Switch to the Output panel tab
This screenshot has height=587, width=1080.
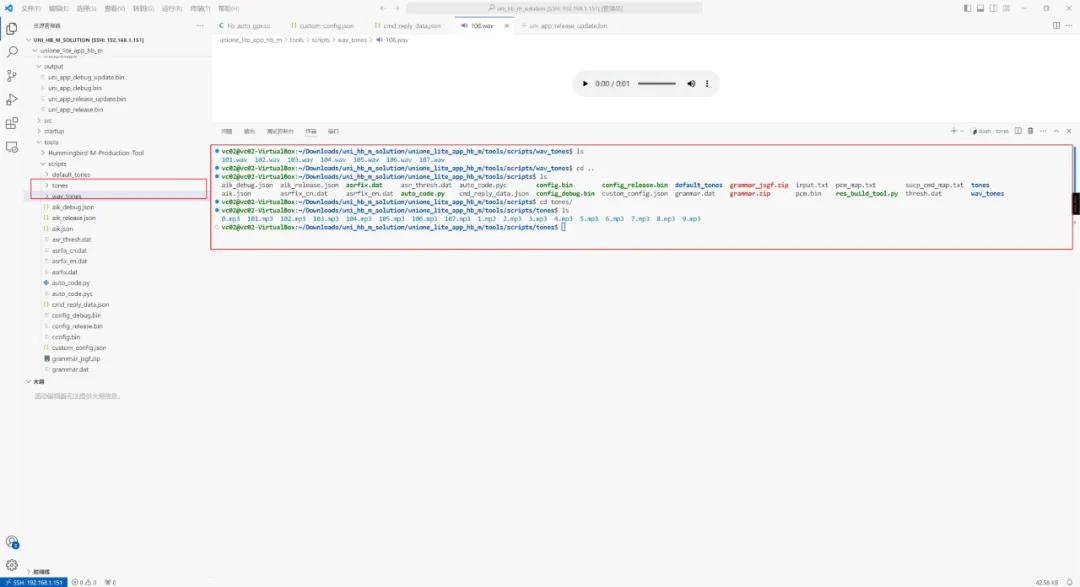click(x=249, y=131)
